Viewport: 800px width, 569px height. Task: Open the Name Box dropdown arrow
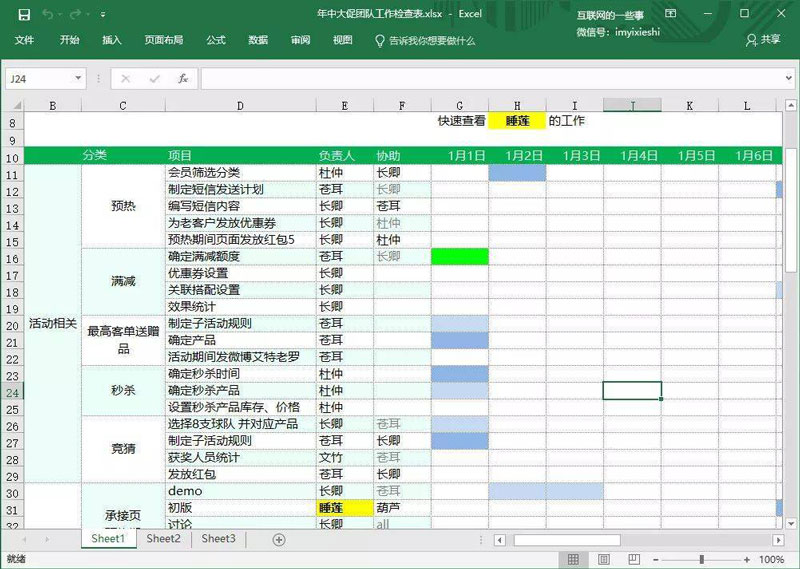tap(79, 78)
